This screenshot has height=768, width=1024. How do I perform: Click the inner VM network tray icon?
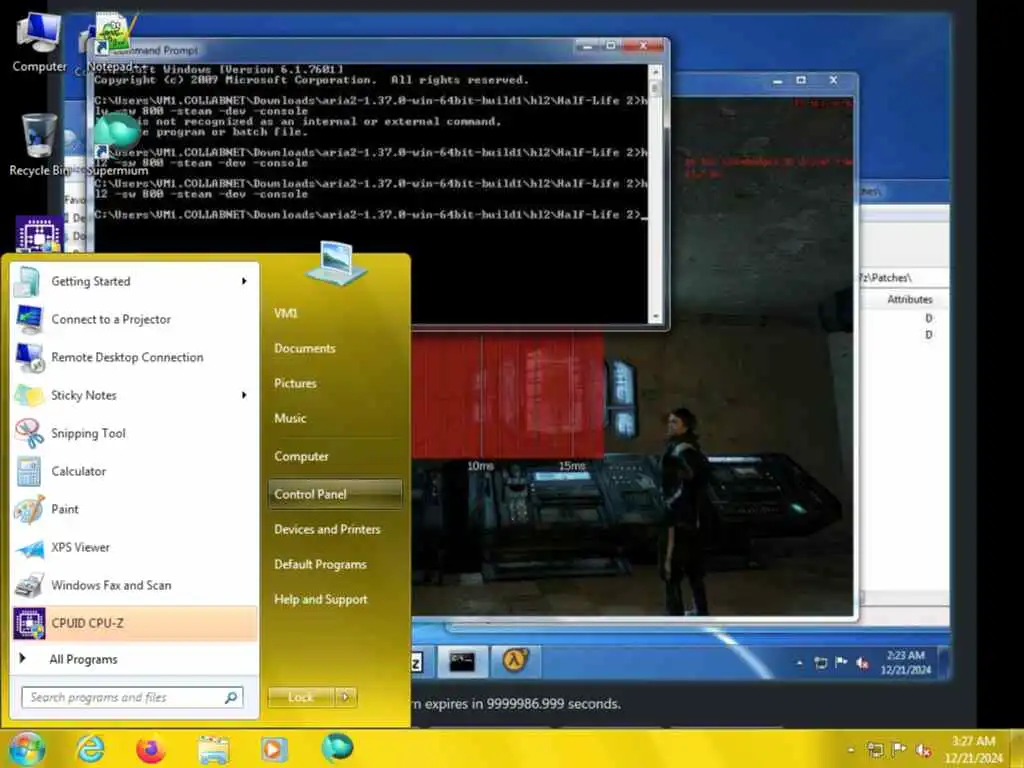(x=821, y=664)
